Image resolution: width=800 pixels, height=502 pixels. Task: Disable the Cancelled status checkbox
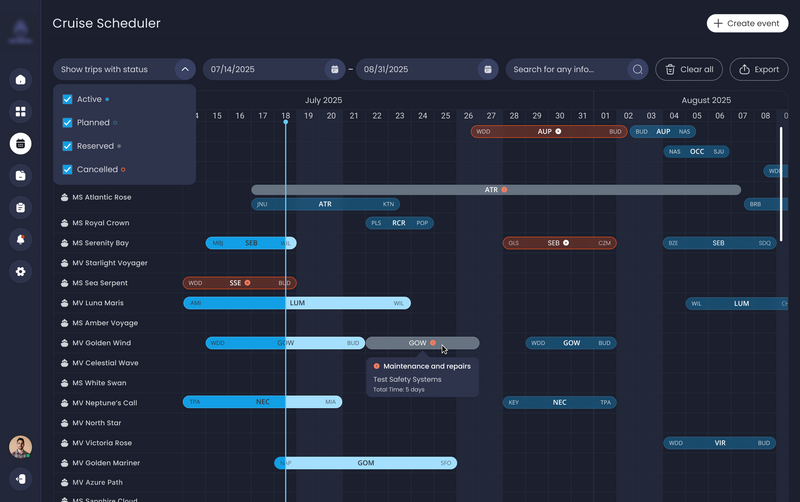[67, 169]
